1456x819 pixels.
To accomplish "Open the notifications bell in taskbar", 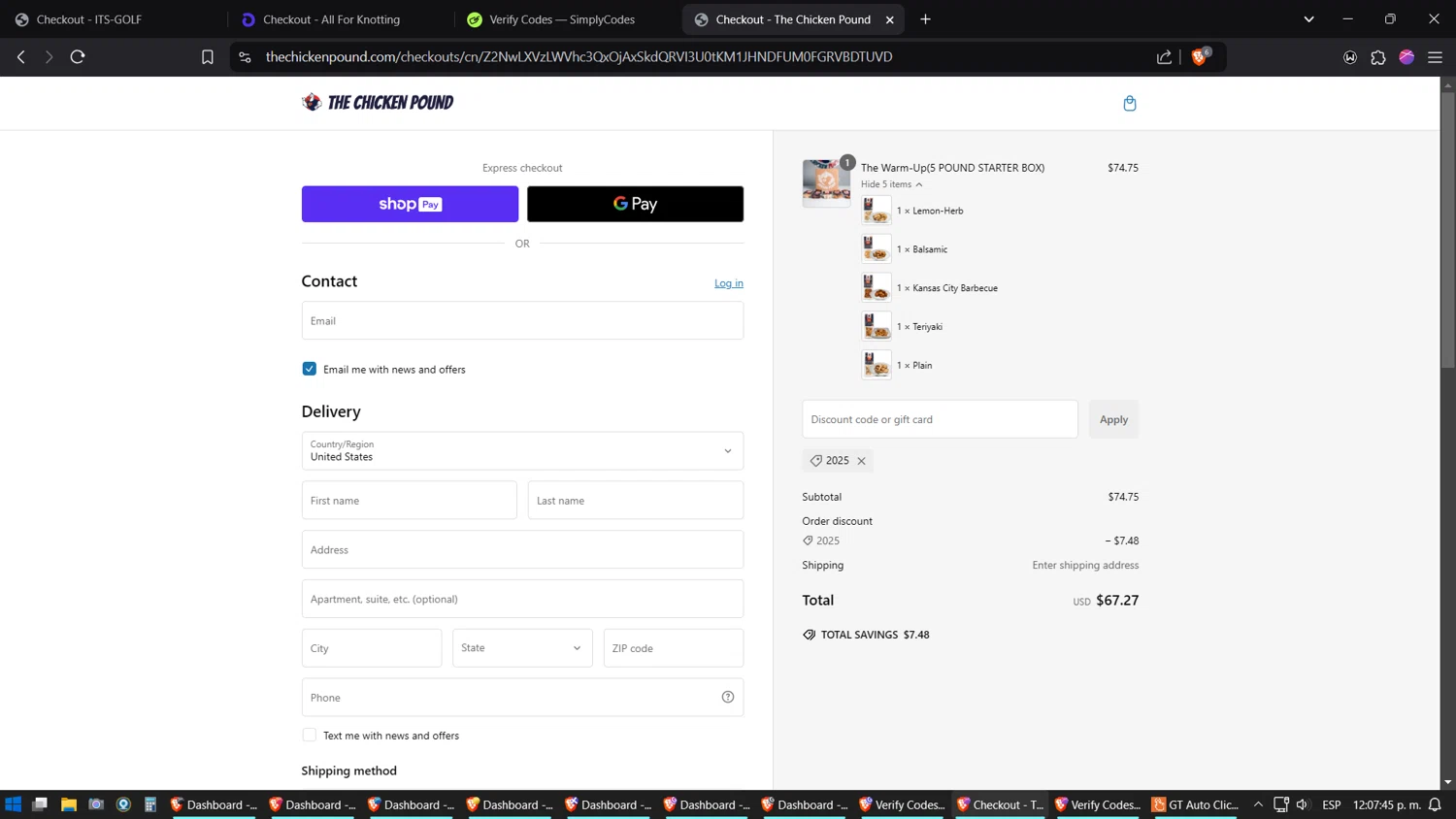I will coord(1435,804).
